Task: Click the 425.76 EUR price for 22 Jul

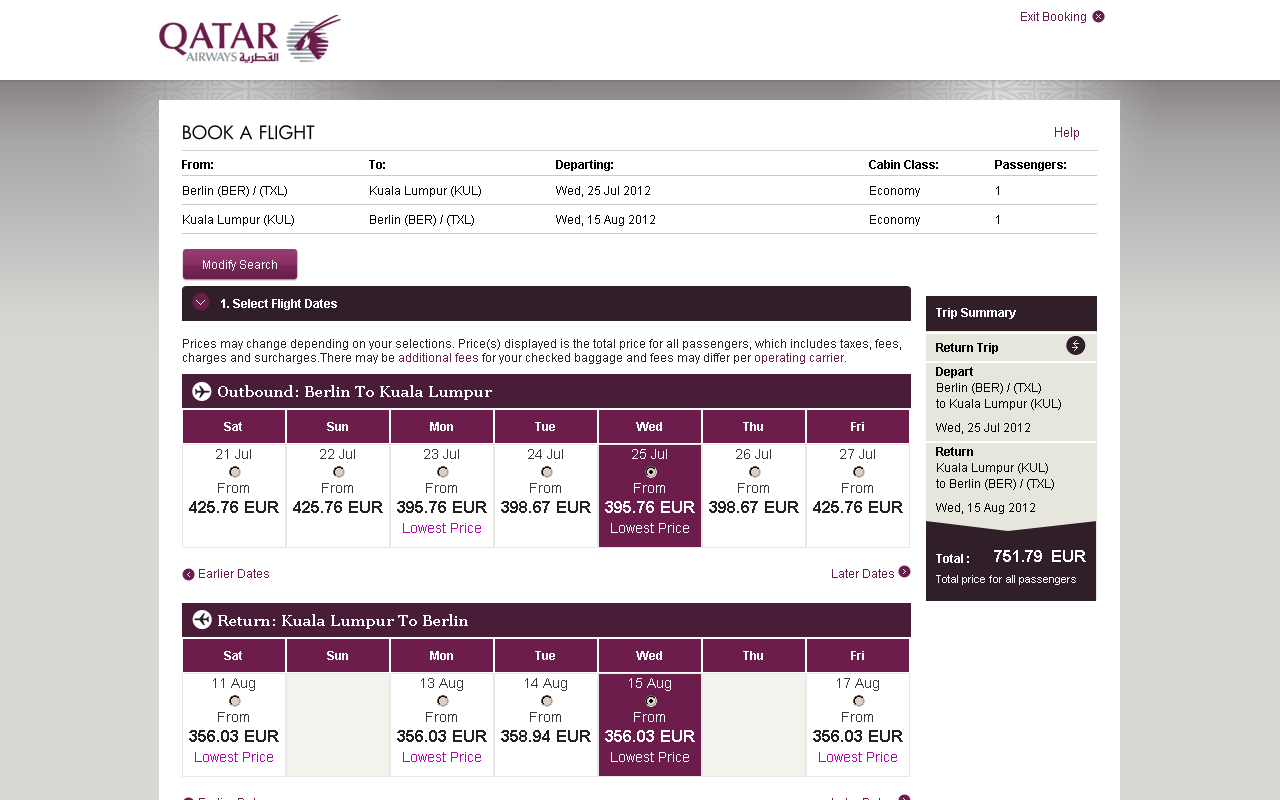Action: pyautogui.click(x=338, y=507)
